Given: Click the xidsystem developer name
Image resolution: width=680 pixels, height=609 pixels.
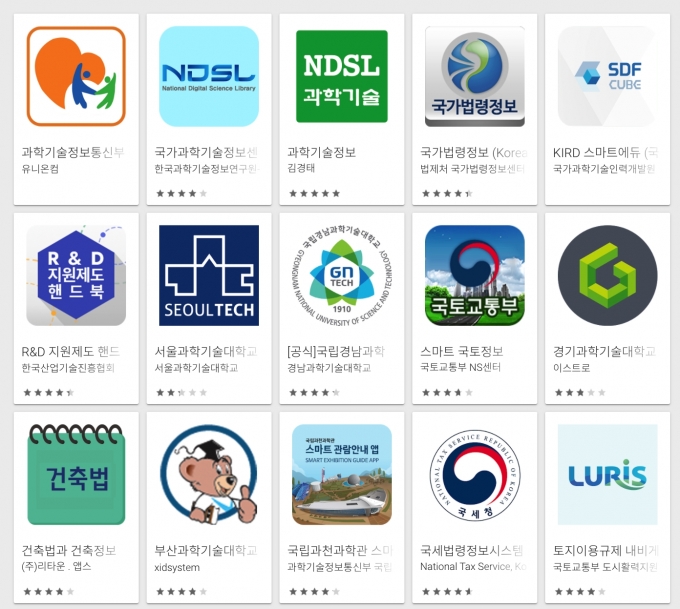Looking at the screenshot, I should click(177, 567).
